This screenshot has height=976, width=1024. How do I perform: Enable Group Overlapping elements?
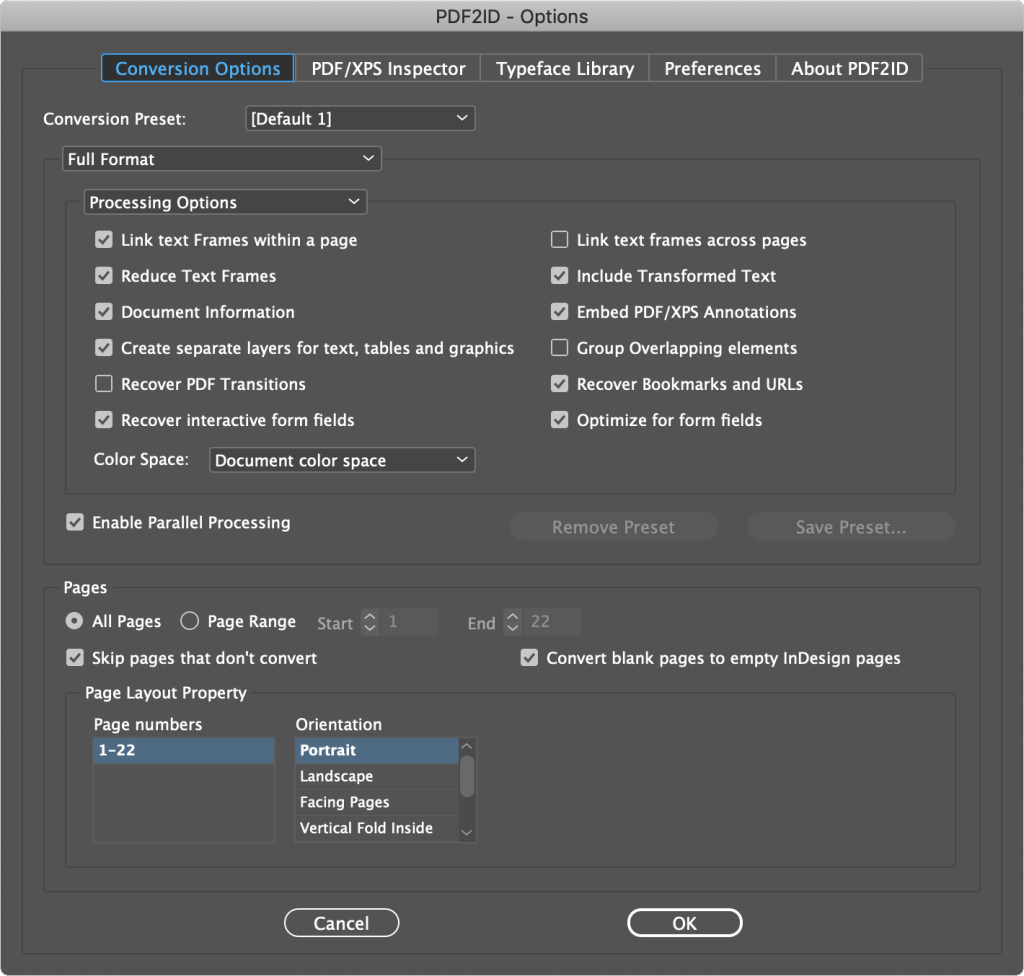click(560, 348)
